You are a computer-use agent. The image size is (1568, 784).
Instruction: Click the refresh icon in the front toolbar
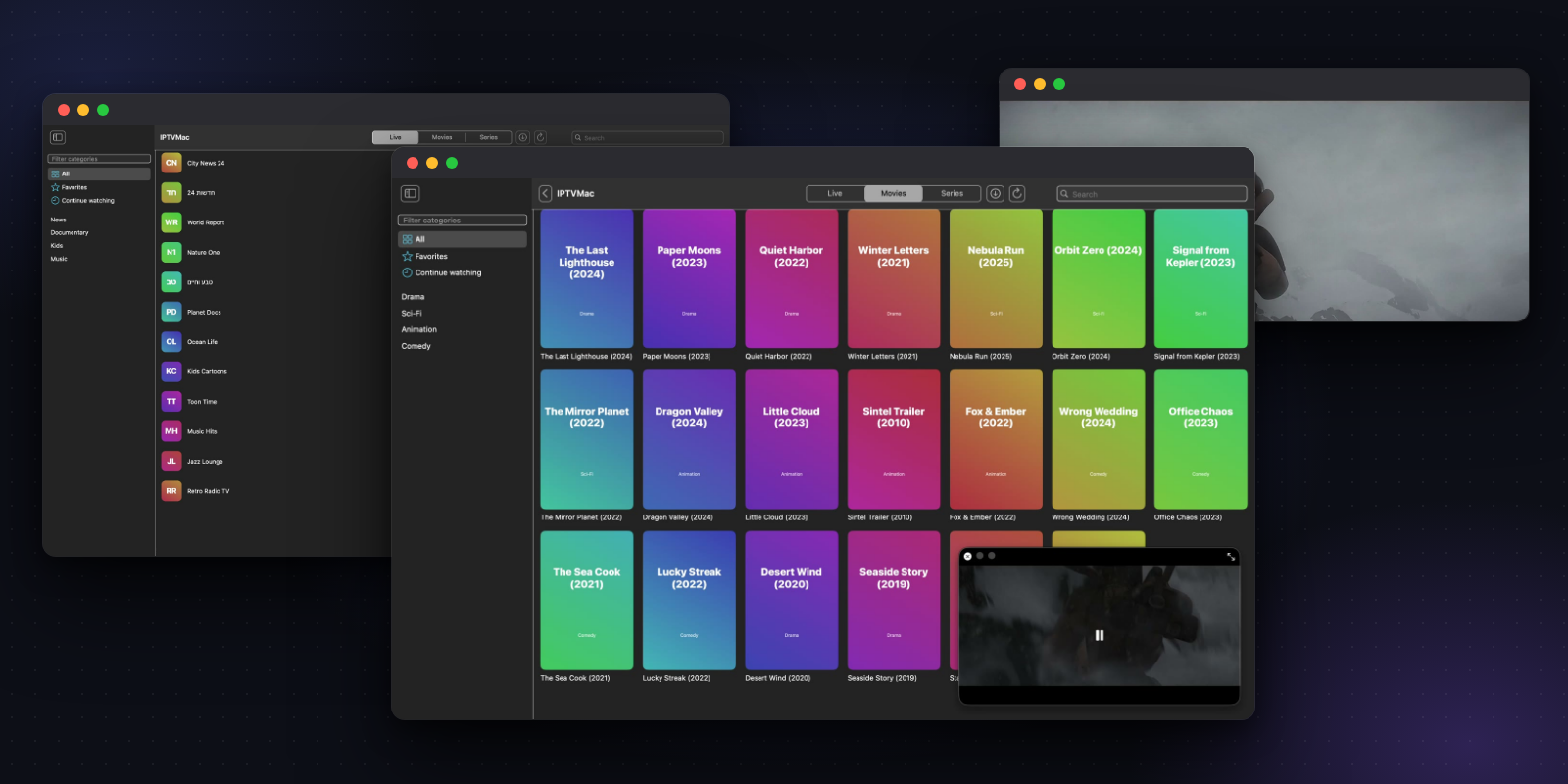click(x=1017, y=193)
